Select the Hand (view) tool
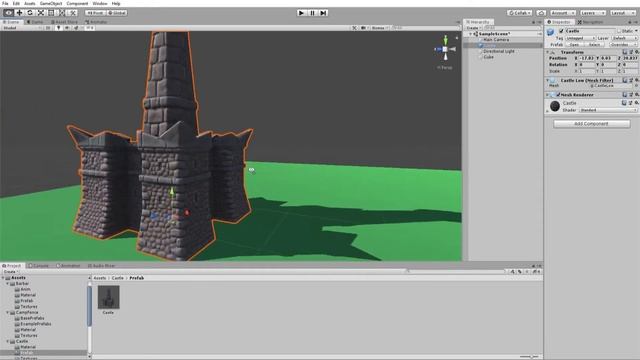The height and width of the screenshot is (360, 640). [8, 13]
